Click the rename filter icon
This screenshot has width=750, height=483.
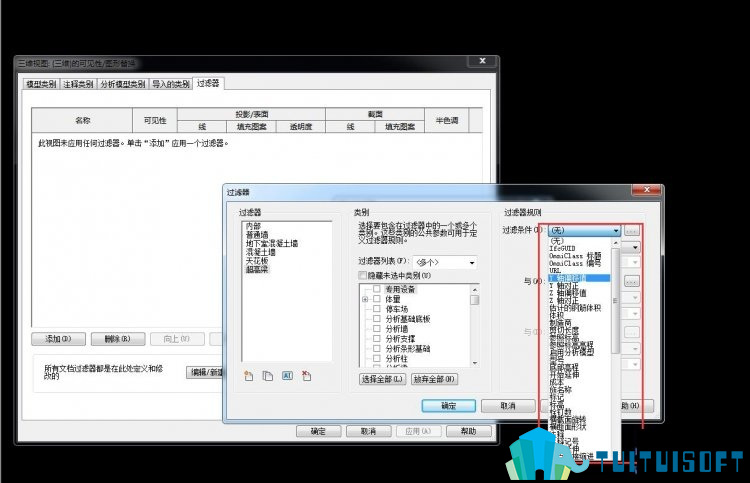click(x=287, y=376)
